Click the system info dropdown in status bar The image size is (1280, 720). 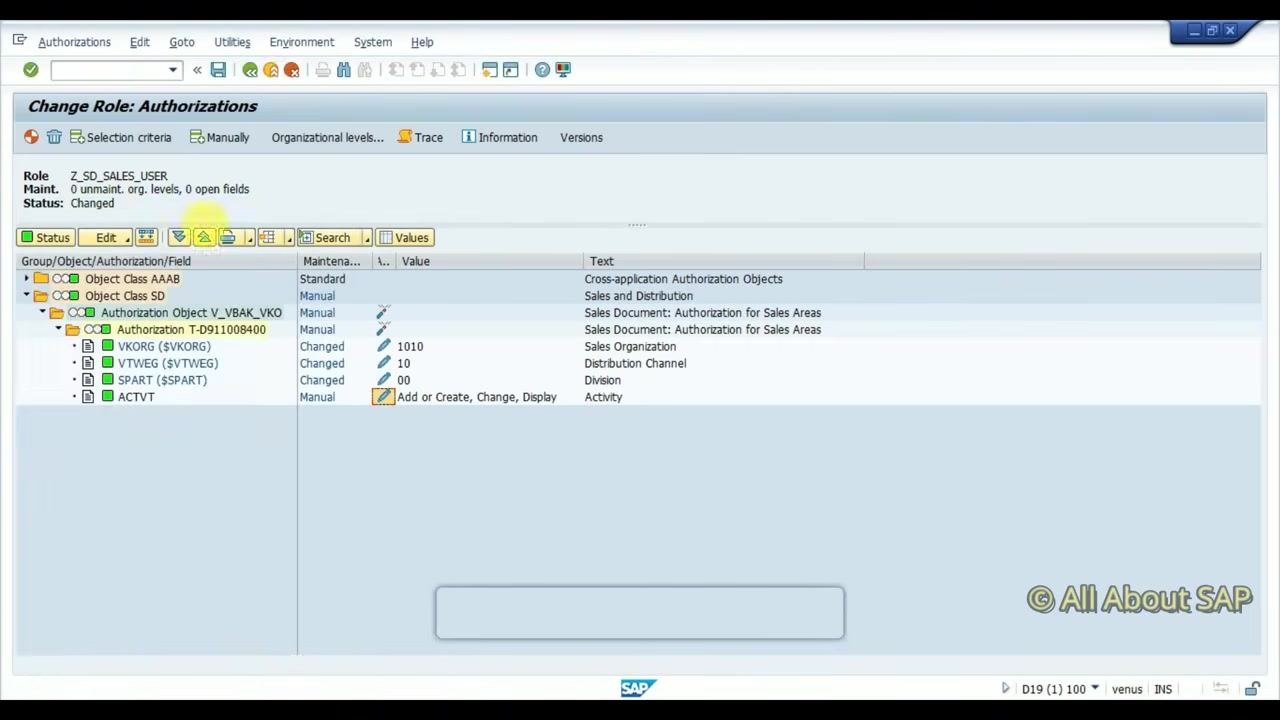[1095, 688]
